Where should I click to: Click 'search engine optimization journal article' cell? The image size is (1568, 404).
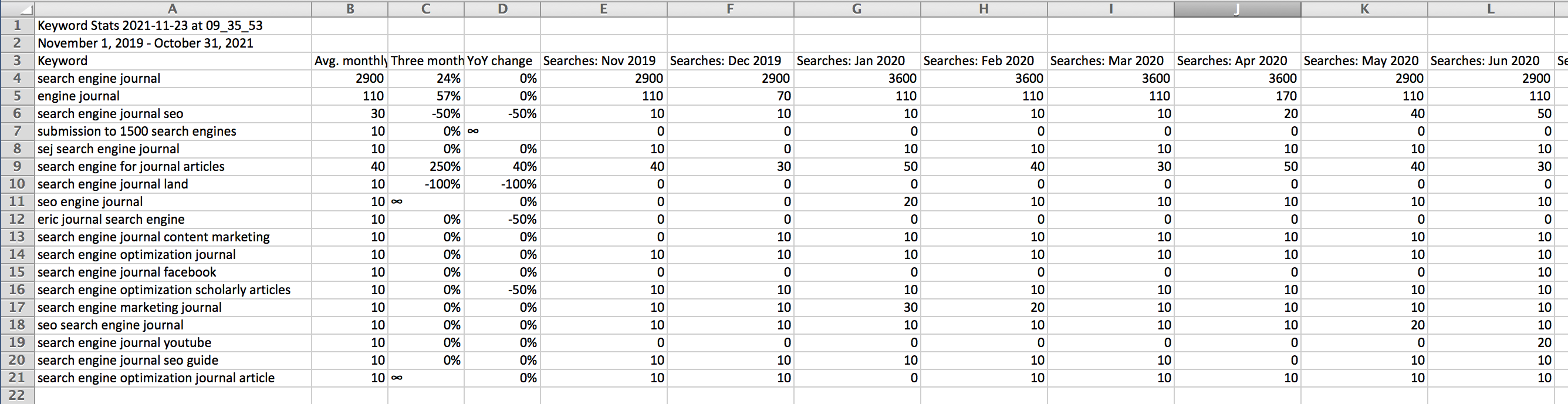(x=173, y=378)
